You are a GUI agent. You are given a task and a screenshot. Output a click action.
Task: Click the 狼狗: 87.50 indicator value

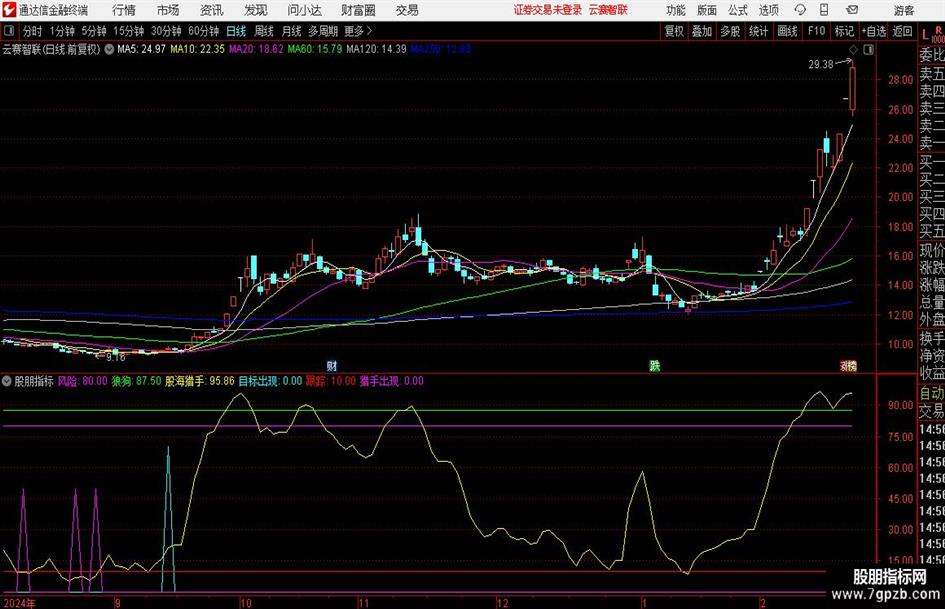[136, 381]
